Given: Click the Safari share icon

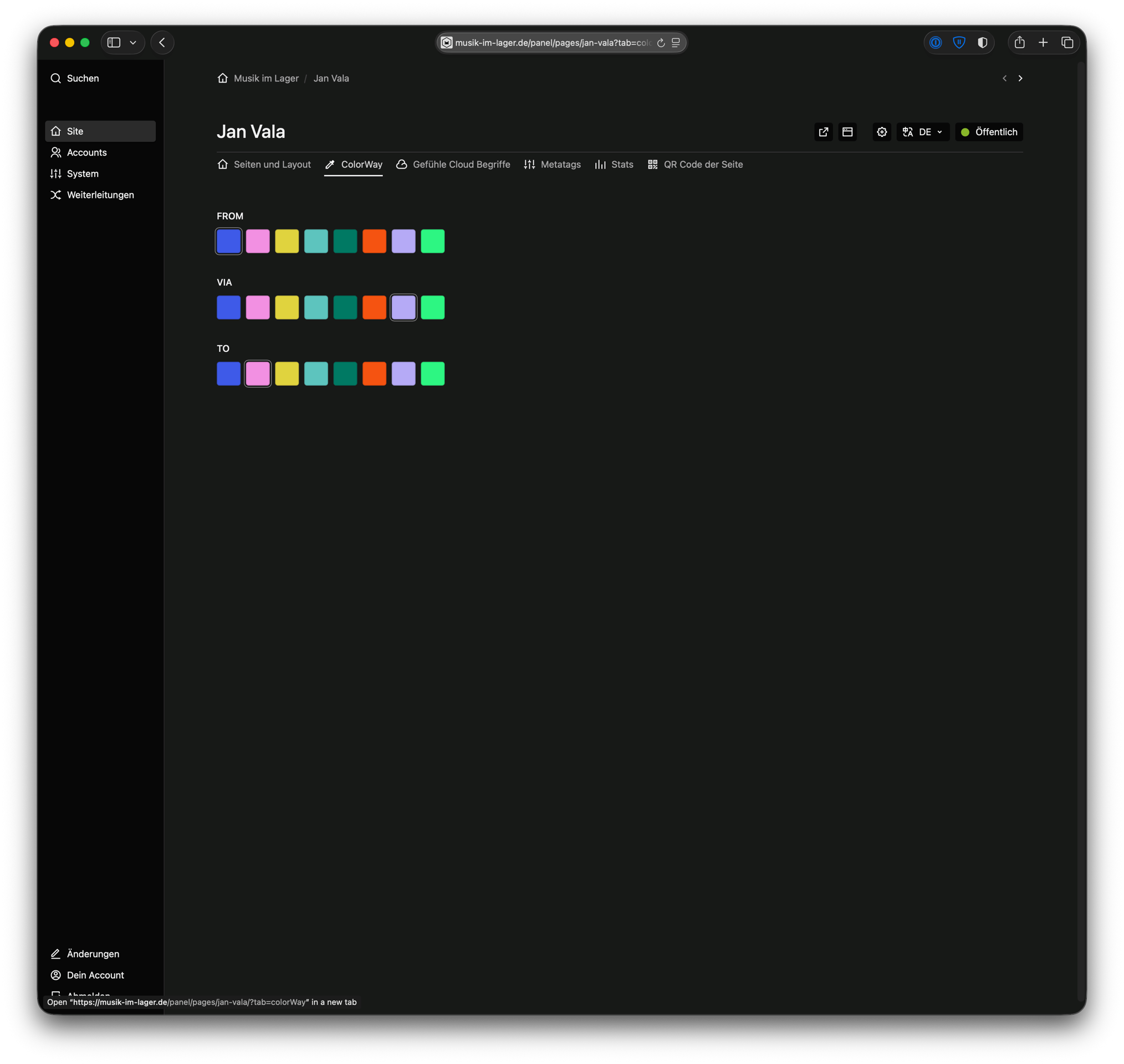Looking at the screenshot, I should 1019,43.
